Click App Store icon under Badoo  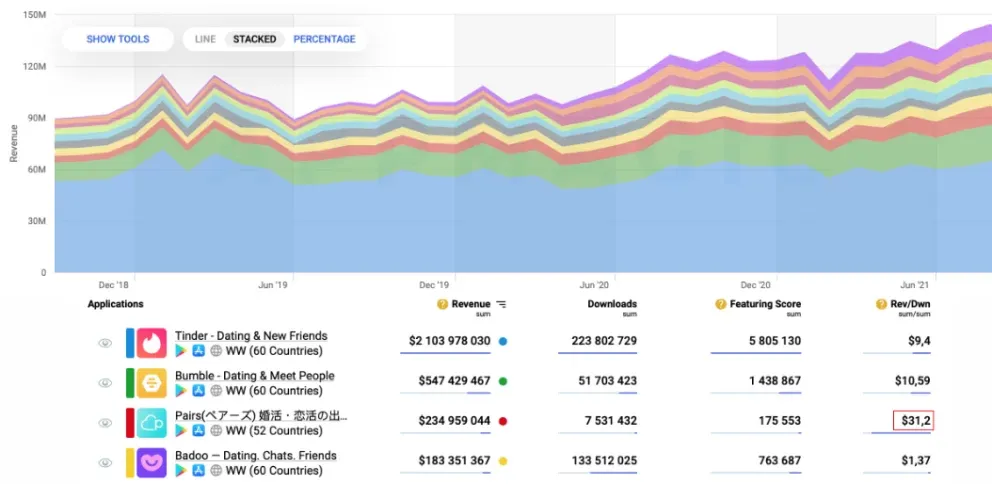[x=199, y=470]
